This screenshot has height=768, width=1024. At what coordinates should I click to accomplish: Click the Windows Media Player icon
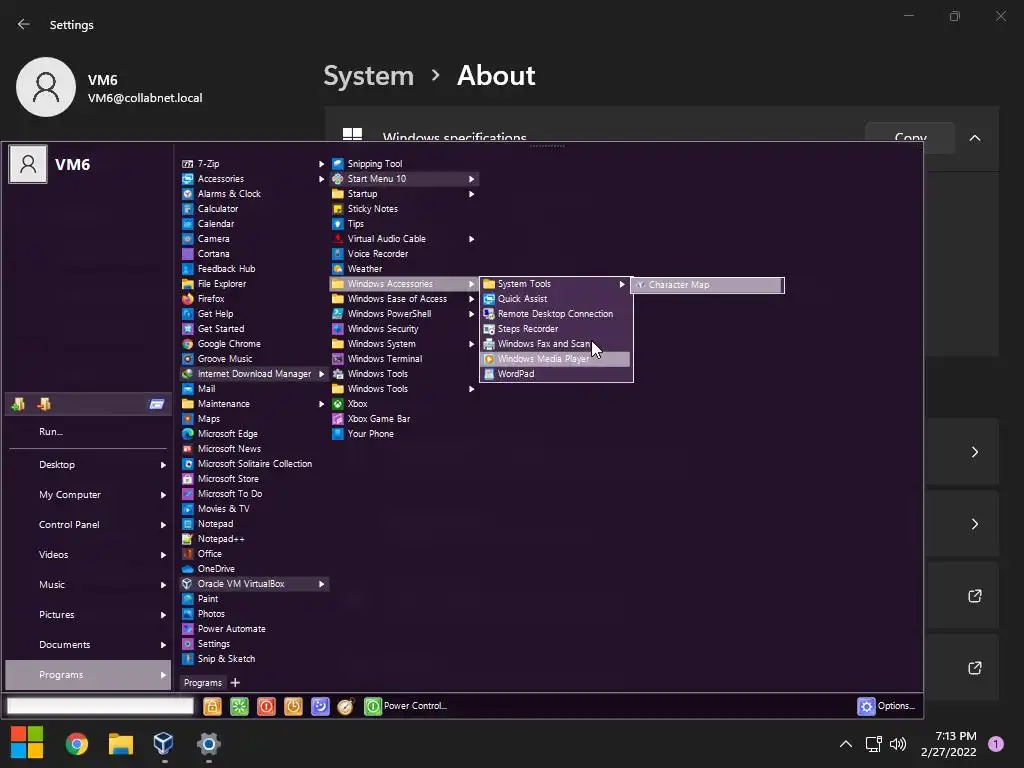coord(488,359)
